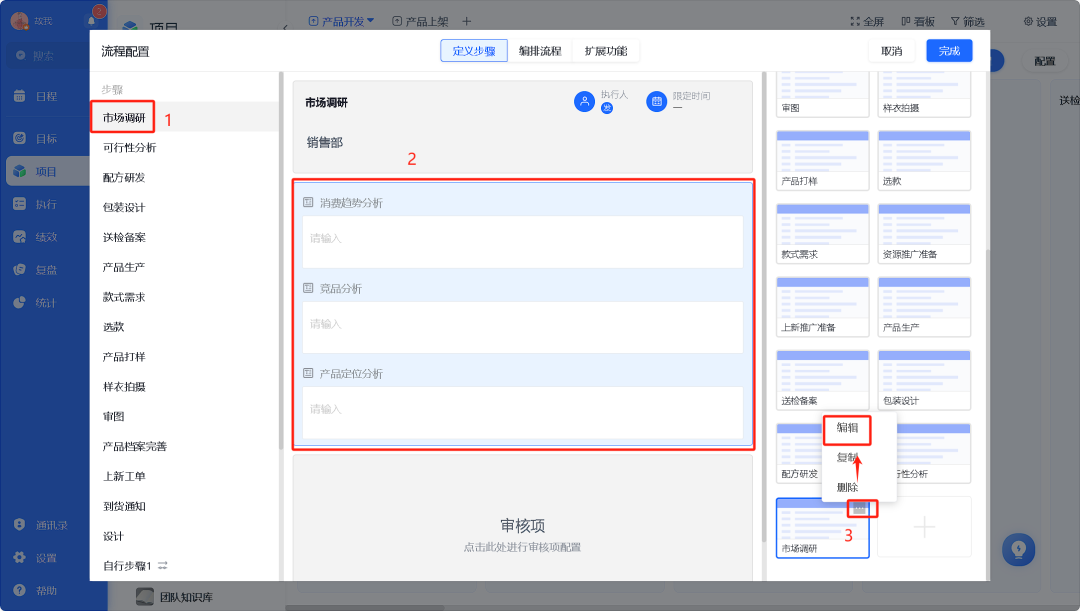The height and width of the screenshot is (611, 1080).
Task: Click the 取消 button
Action: click(x=892, y=51)
